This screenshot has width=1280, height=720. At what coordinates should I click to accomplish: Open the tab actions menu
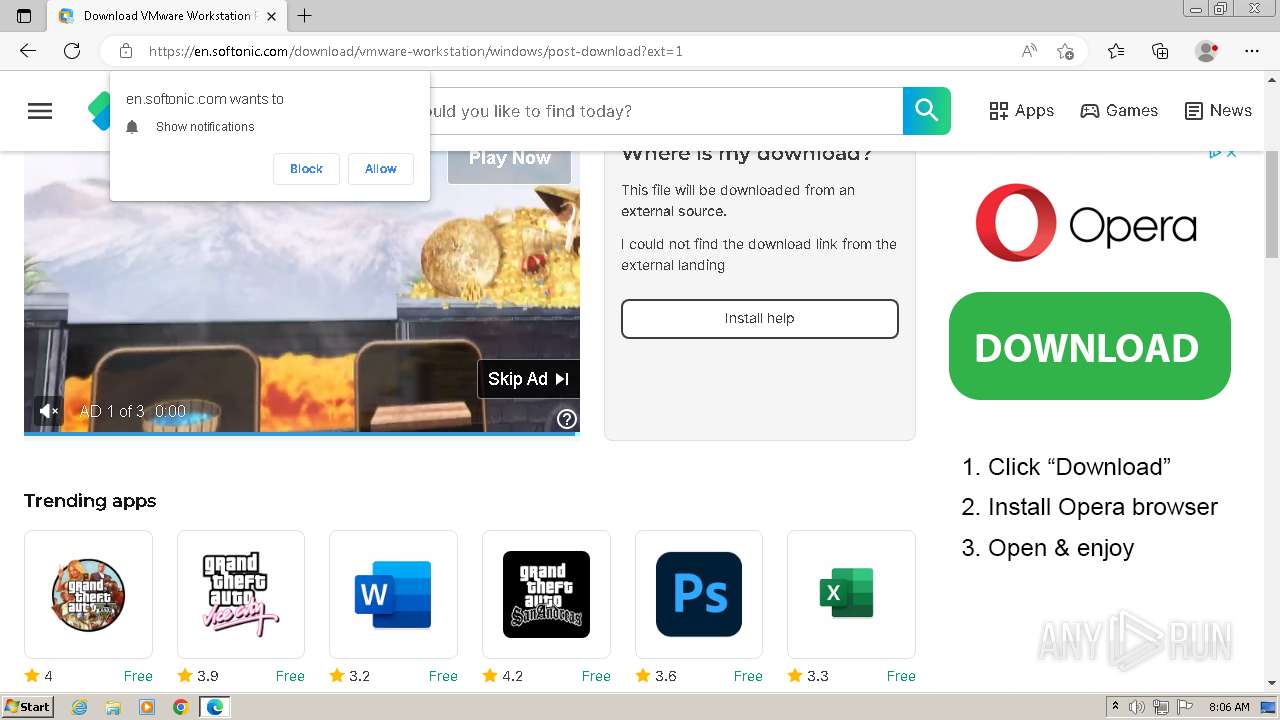pos(24,16)
